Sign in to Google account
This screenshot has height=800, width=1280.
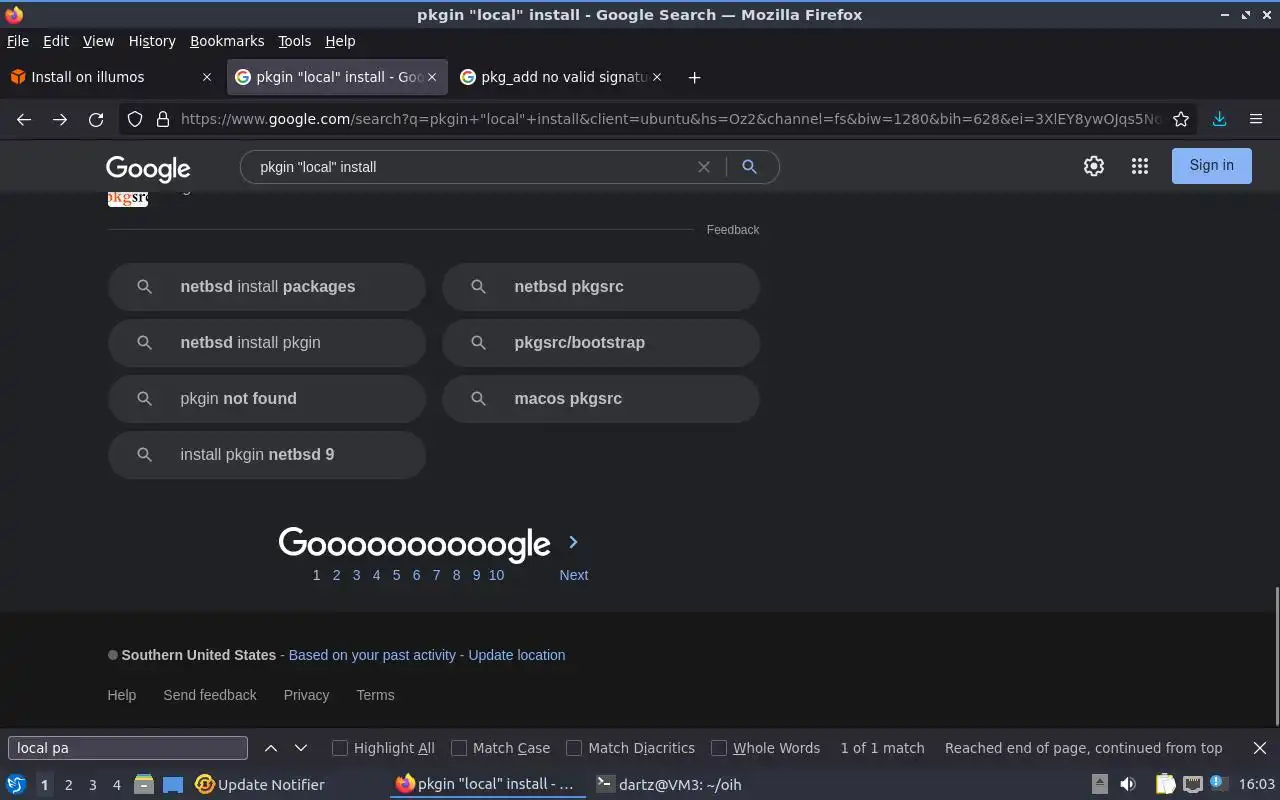pyautogui.click(x=1211, y=166)
